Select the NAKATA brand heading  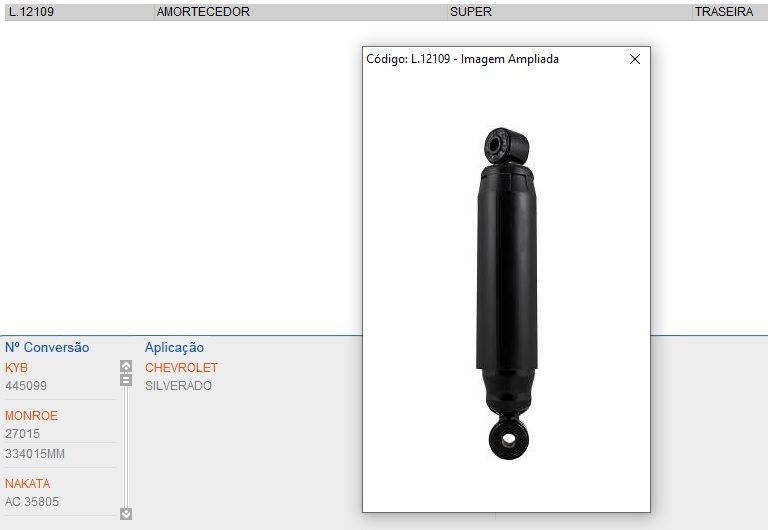[27, 484]
